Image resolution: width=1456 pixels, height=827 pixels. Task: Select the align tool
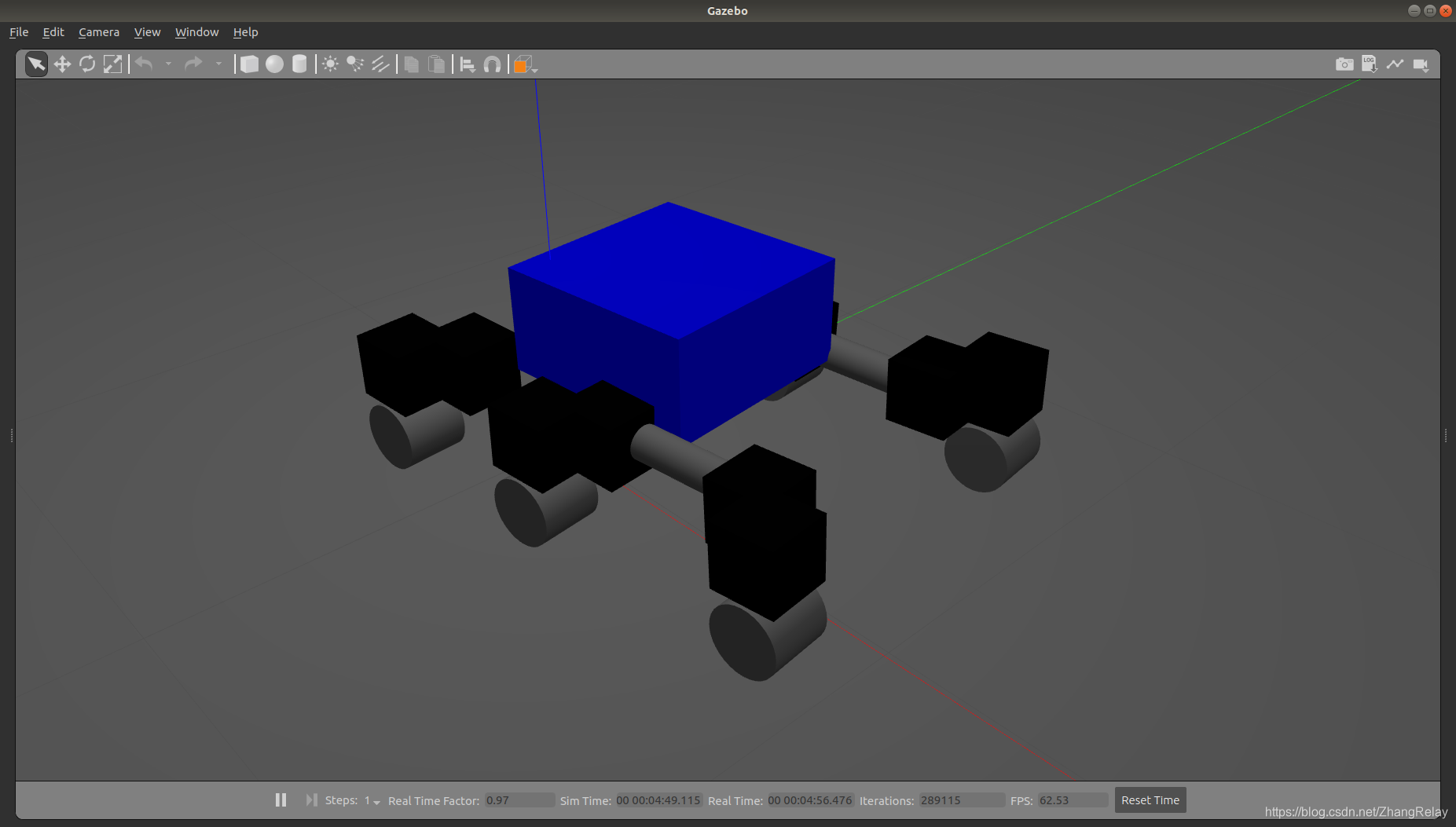click(x=468, y=64)
